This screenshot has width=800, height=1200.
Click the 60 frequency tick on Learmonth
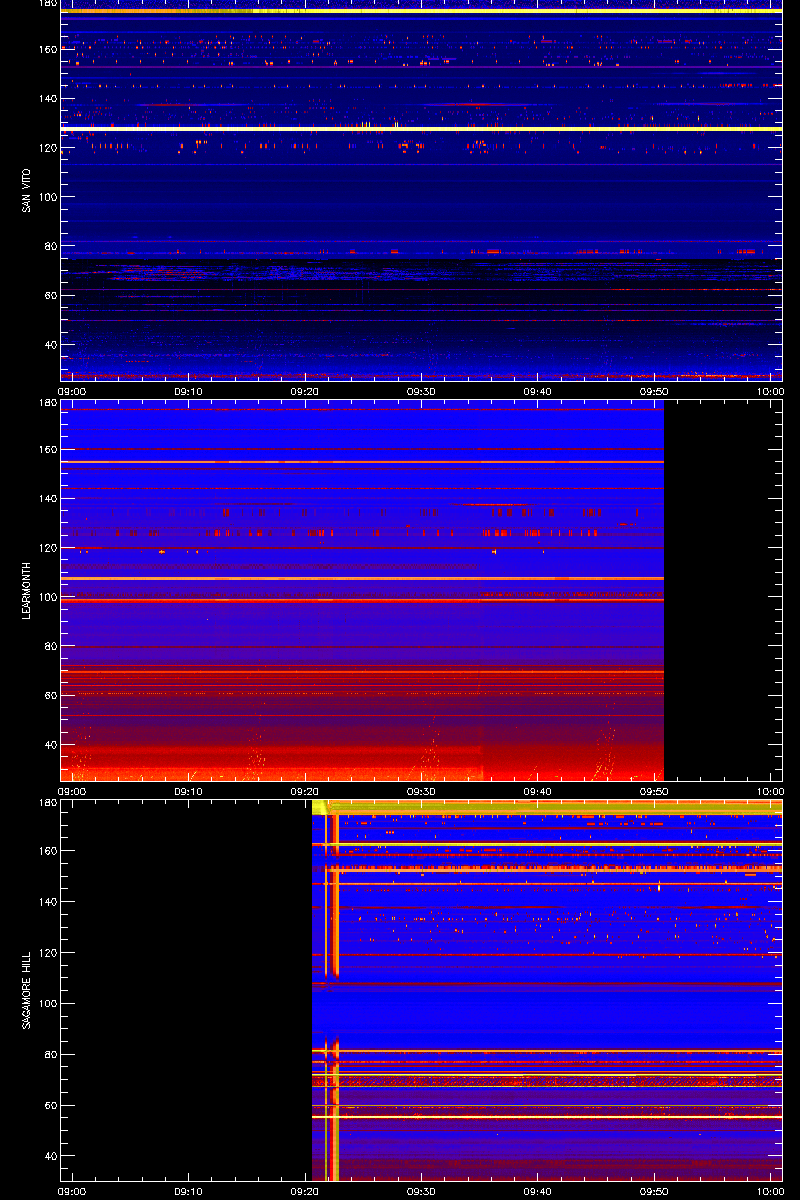49,695
